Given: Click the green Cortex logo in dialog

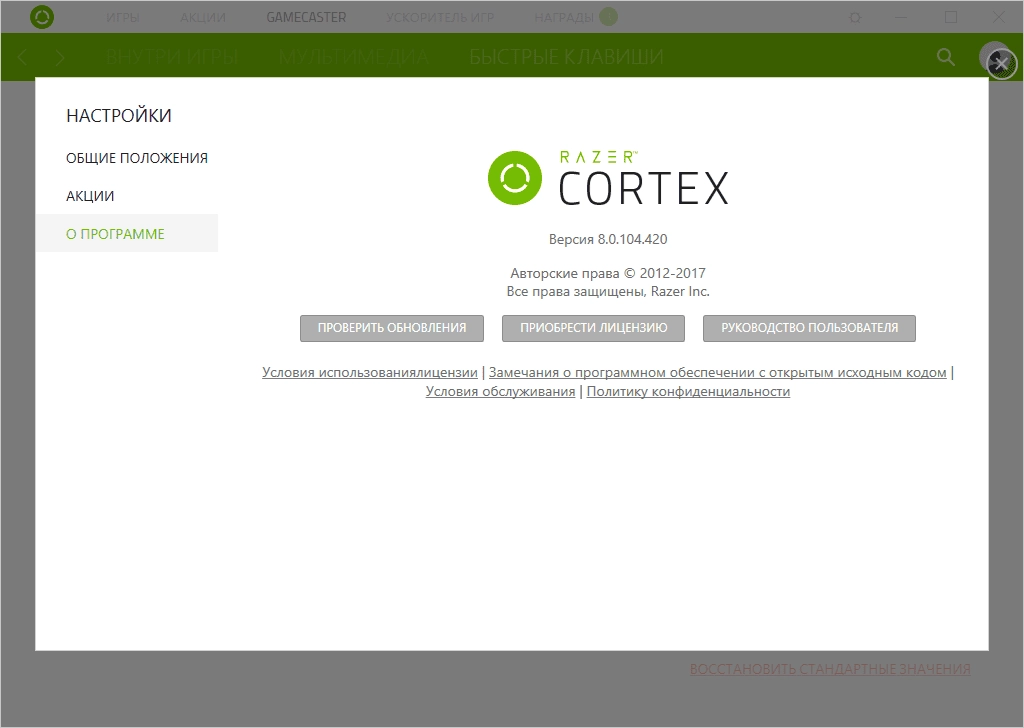Looking at the screenshot, I should 515,178.
